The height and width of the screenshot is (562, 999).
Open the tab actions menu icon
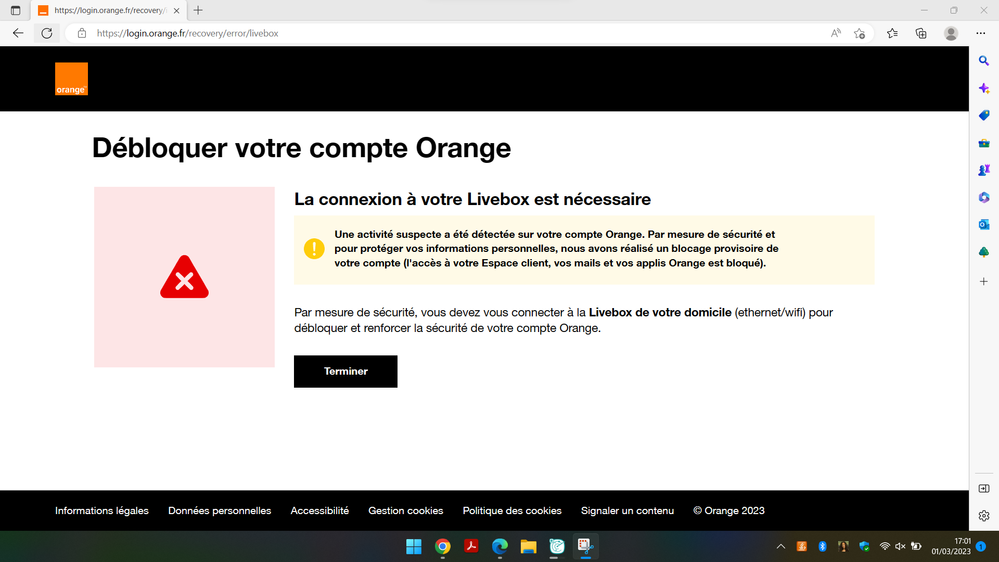15,10
